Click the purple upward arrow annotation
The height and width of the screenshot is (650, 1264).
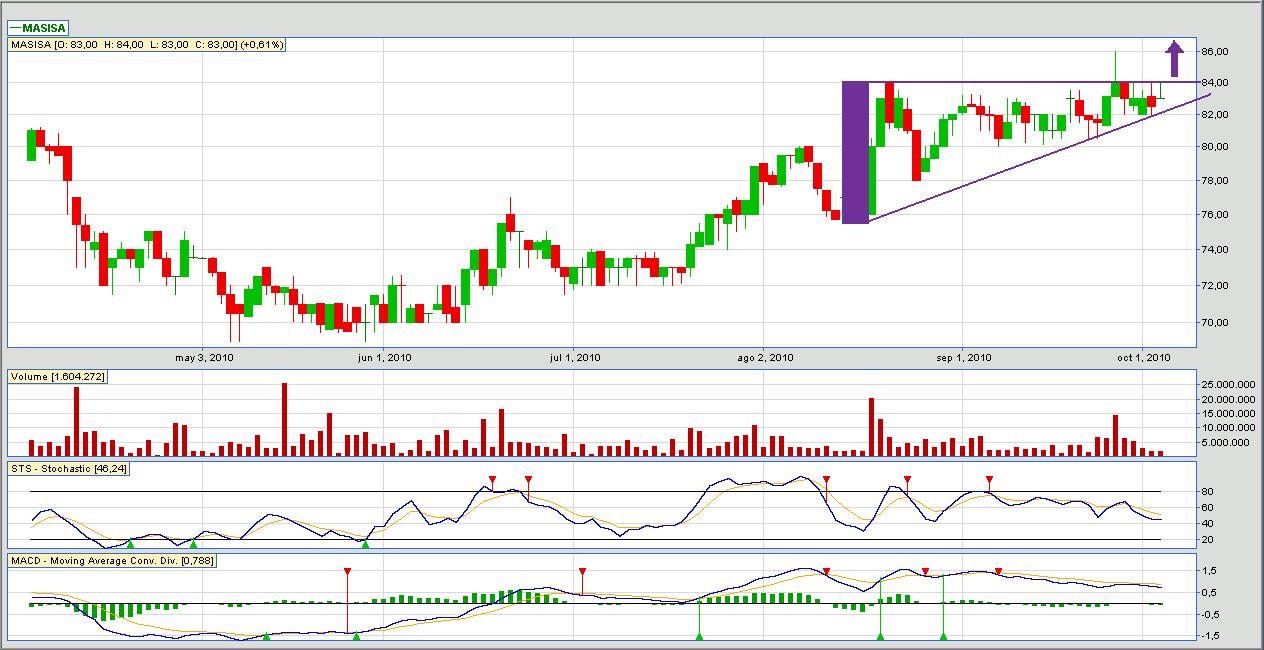pyautogui.click(x=1176, y=58)
